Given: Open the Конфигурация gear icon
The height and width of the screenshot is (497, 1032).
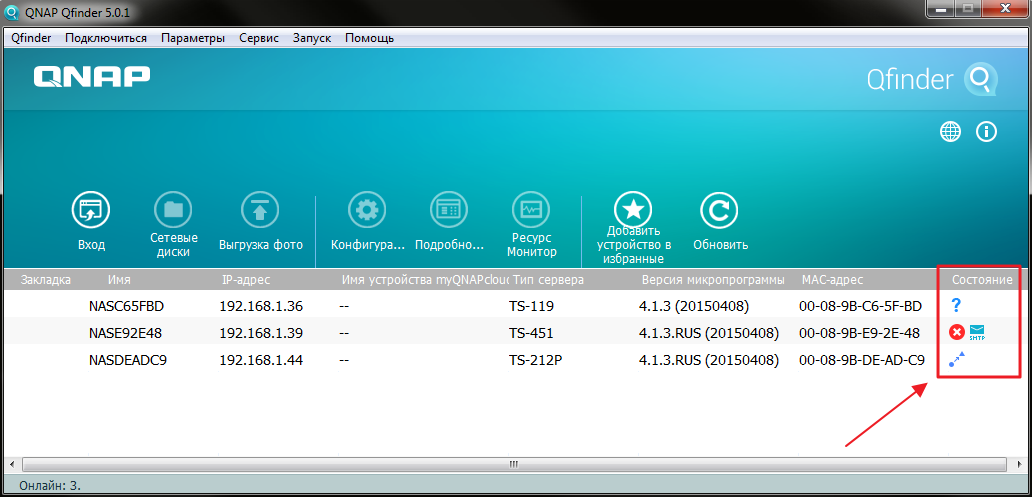Looking at the screenshot, I should (x=367, y=211).
